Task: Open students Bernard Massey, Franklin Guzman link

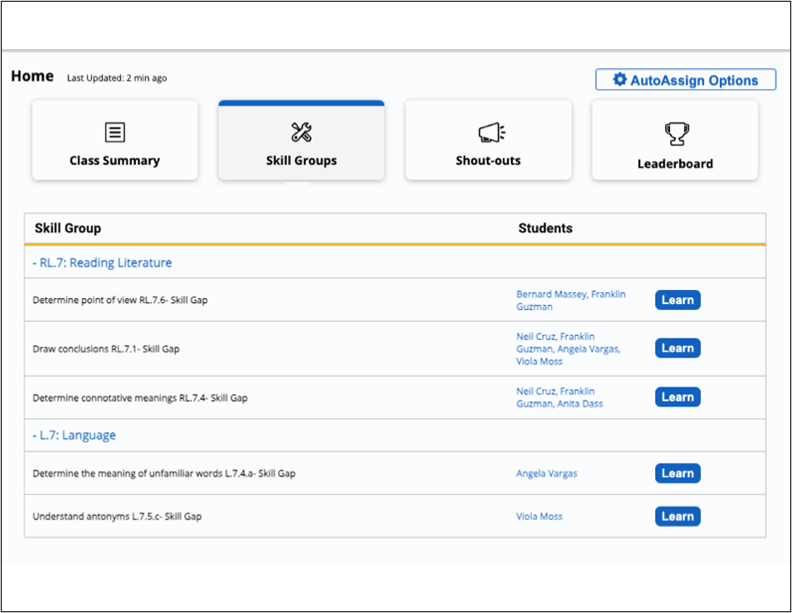Action: pos(571,300)
